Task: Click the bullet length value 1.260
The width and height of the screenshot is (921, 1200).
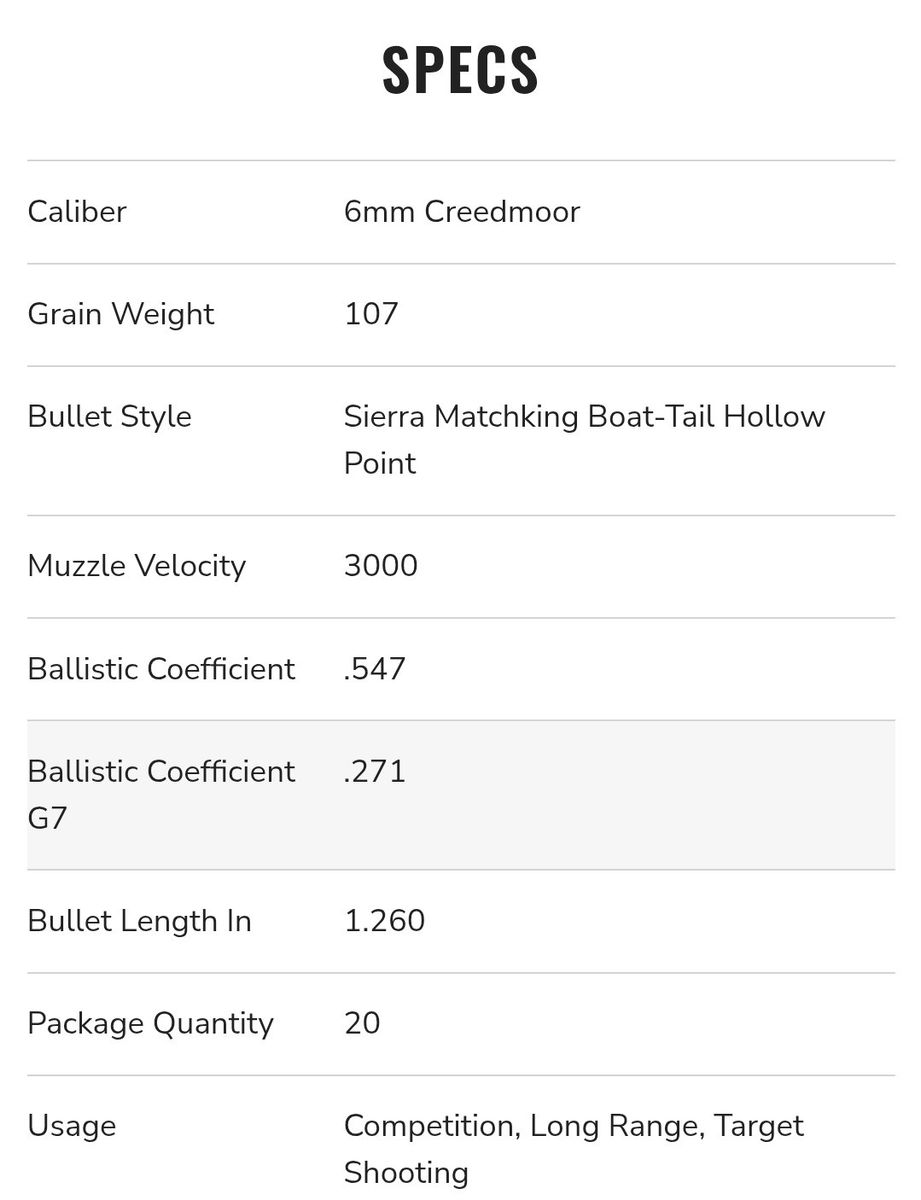Action: [x=384, y=921]
